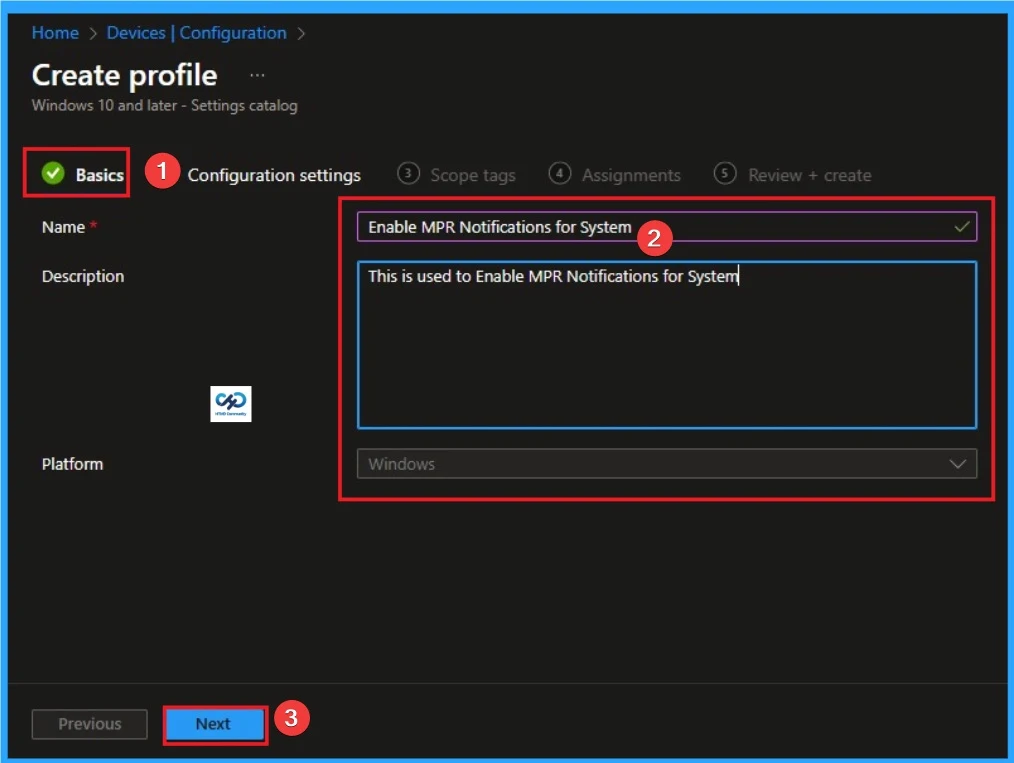Click the numbered circle on Assignments step
This screenshot has width=1014, height=763.
[560, 174]
